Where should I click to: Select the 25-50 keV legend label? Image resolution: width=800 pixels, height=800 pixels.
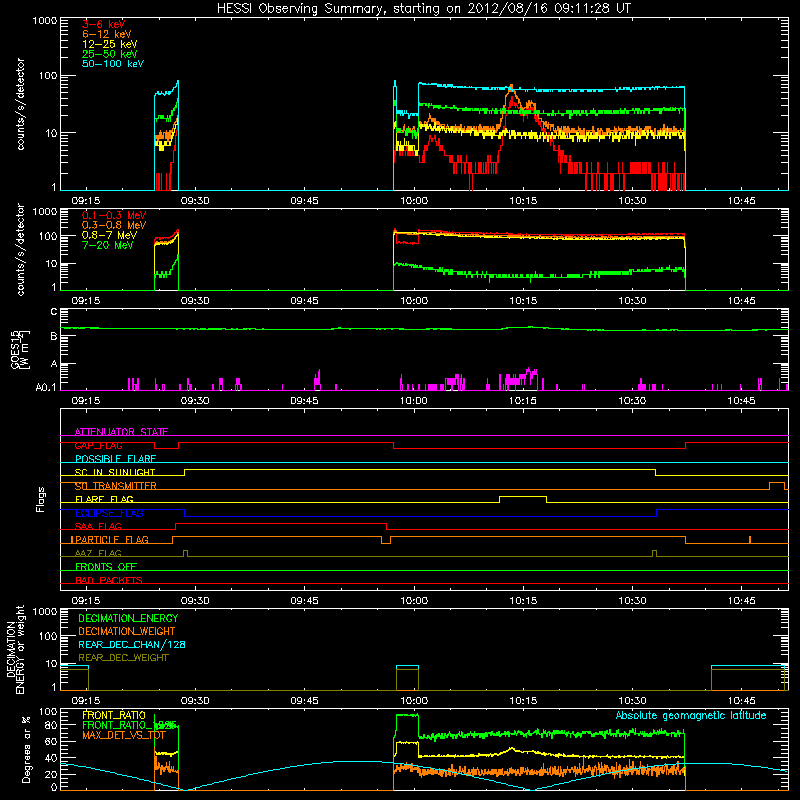[110, 54]
